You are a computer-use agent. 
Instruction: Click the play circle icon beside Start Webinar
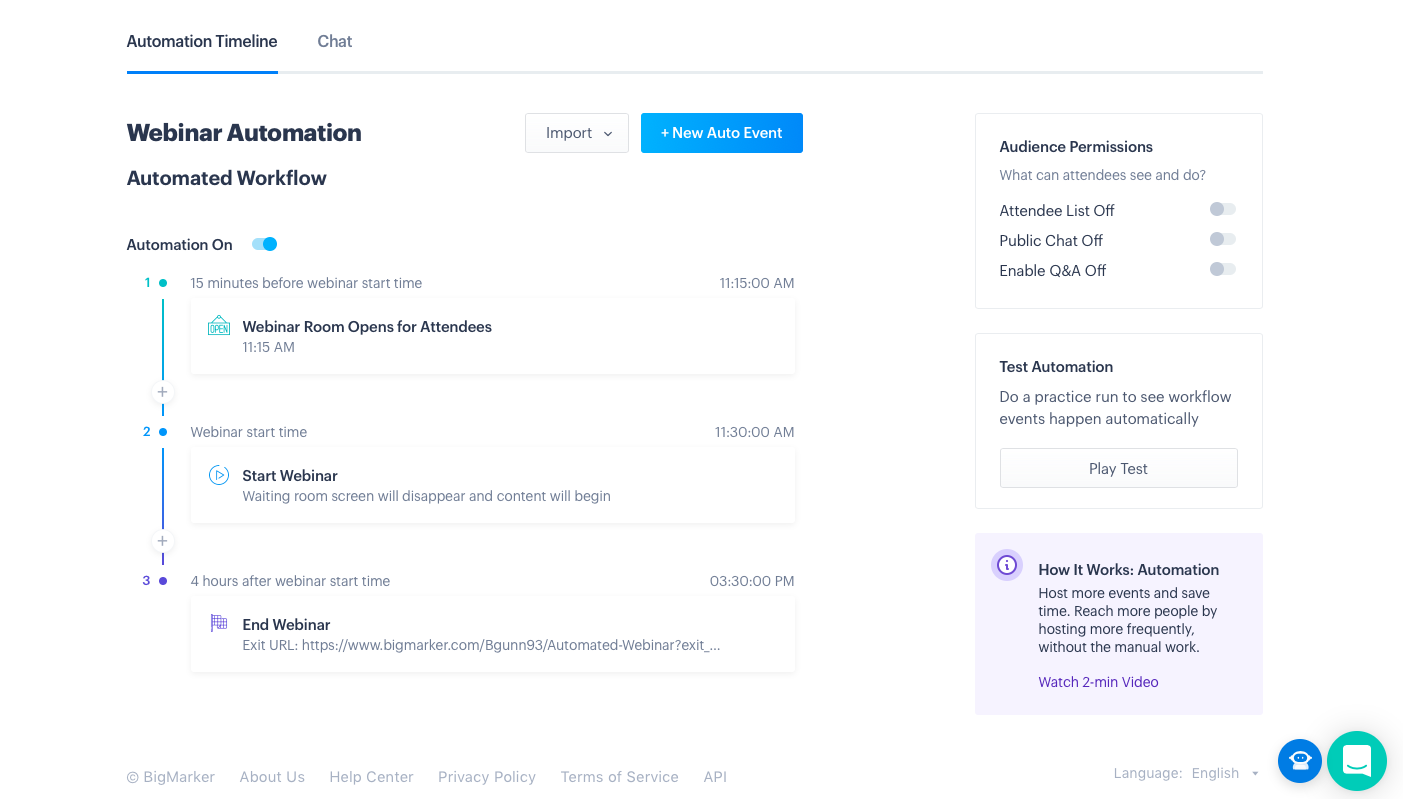click(219, 475)
